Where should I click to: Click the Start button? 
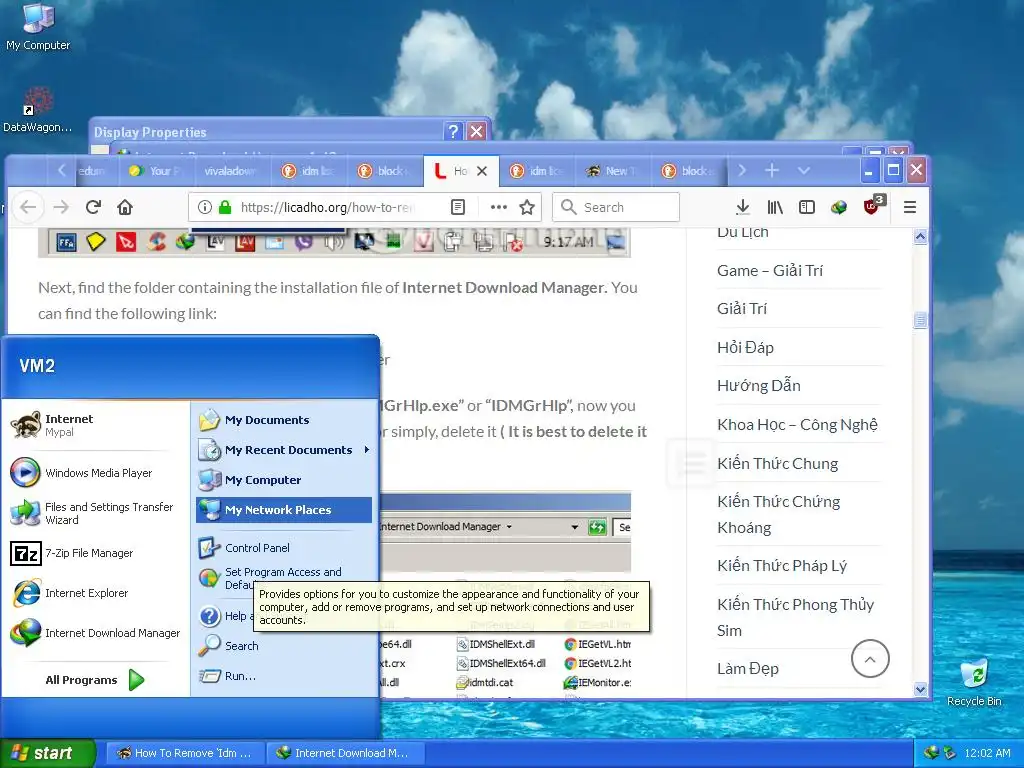click(47, 753)
